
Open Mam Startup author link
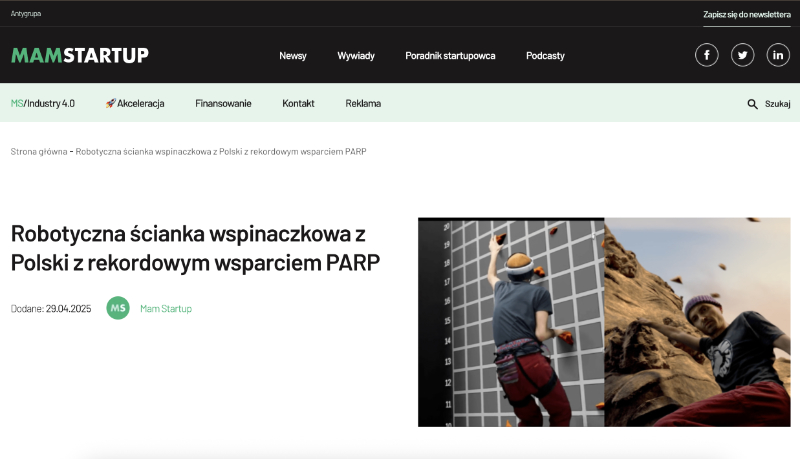(x=166, y=309)
